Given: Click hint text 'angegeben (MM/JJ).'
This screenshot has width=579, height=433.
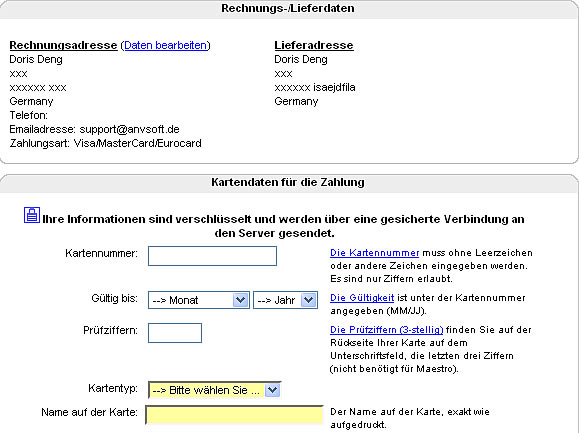Looking at the screenshot, I should coord(378,311).
